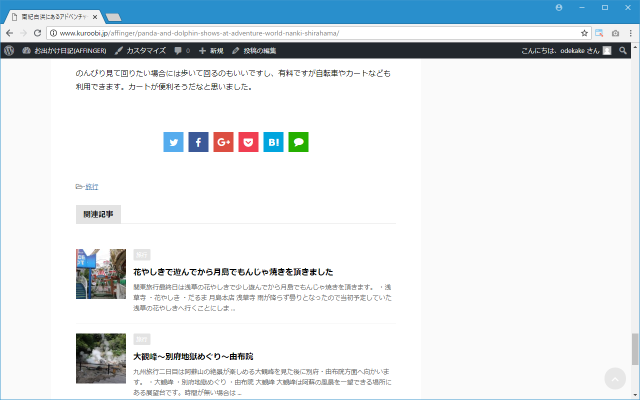Open the 旅行 category link under share buttons
The height and width of the screenshot is (400, 640).
[92, 187]
